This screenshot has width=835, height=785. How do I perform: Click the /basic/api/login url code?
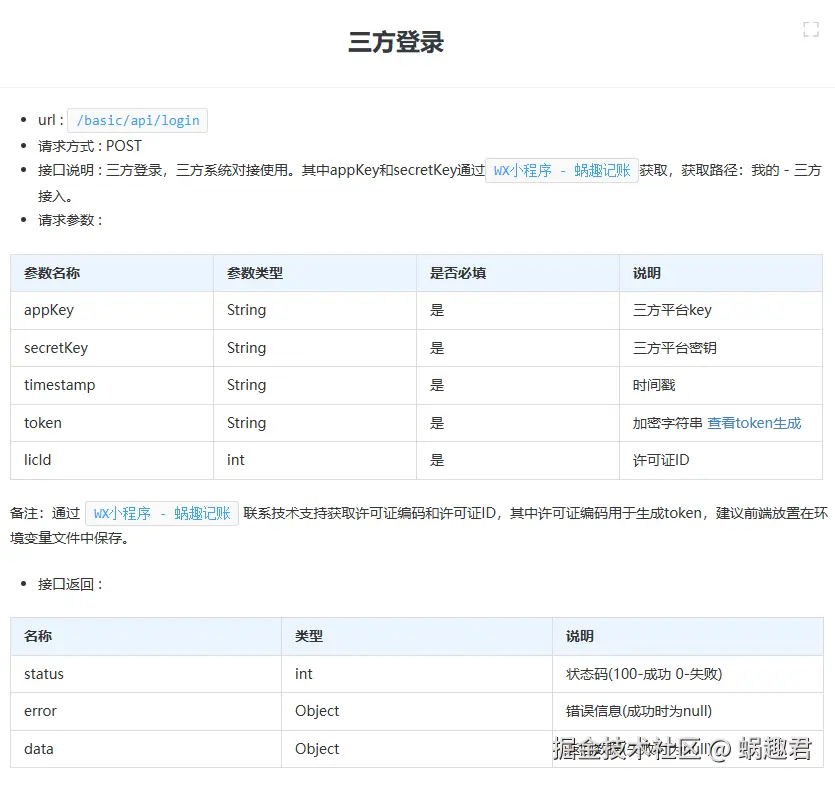[137, 120]
